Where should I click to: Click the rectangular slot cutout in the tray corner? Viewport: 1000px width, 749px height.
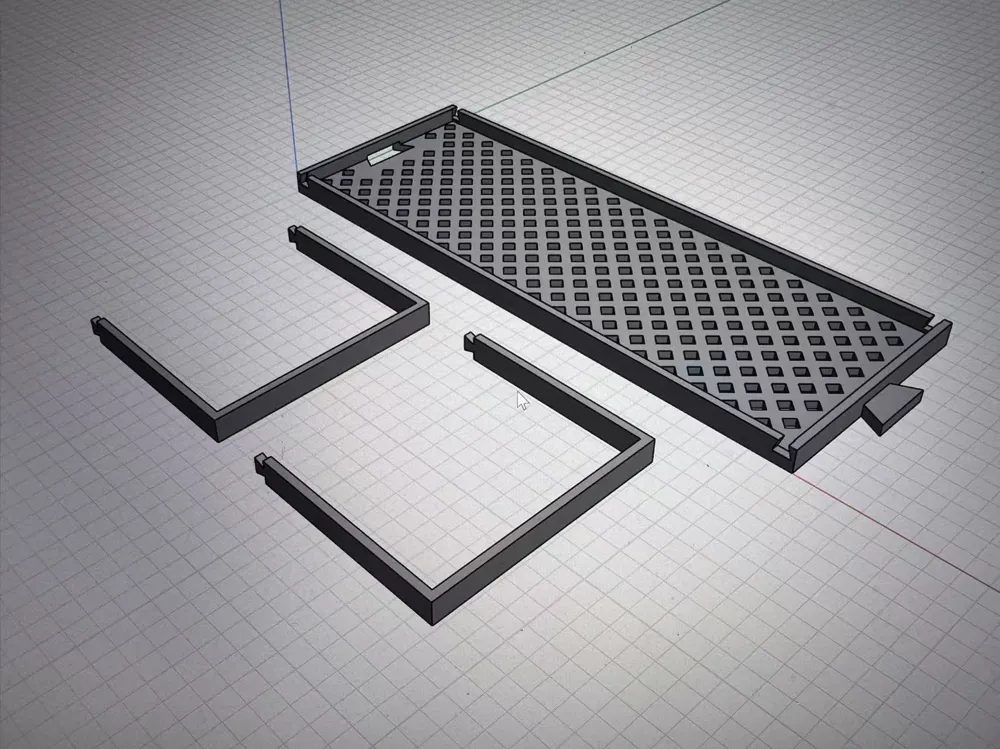tap(383, 155)
